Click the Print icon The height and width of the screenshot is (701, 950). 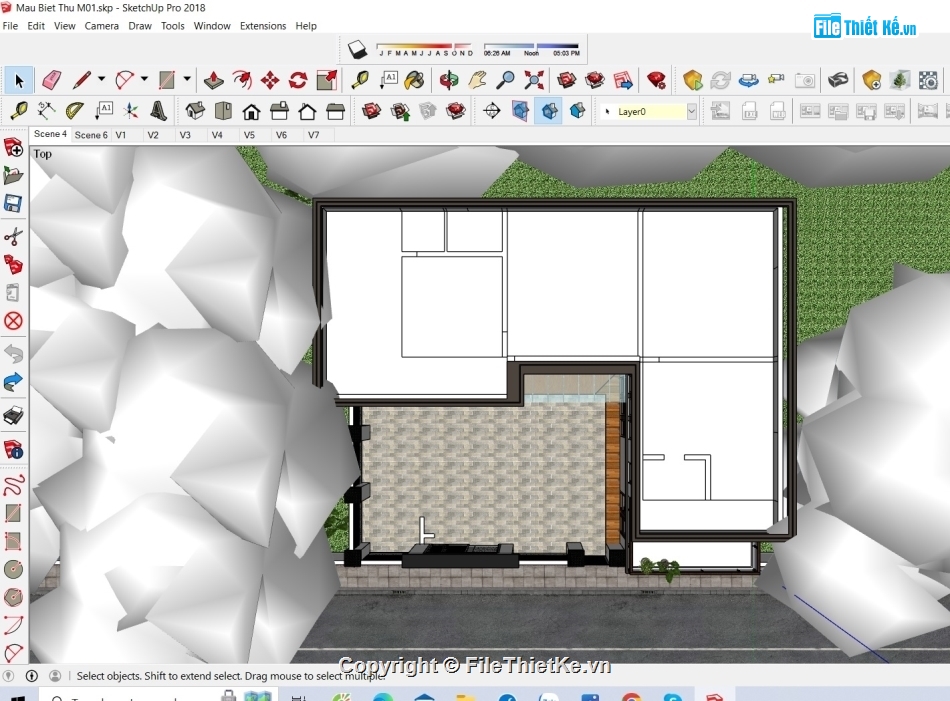click(13, 416)
